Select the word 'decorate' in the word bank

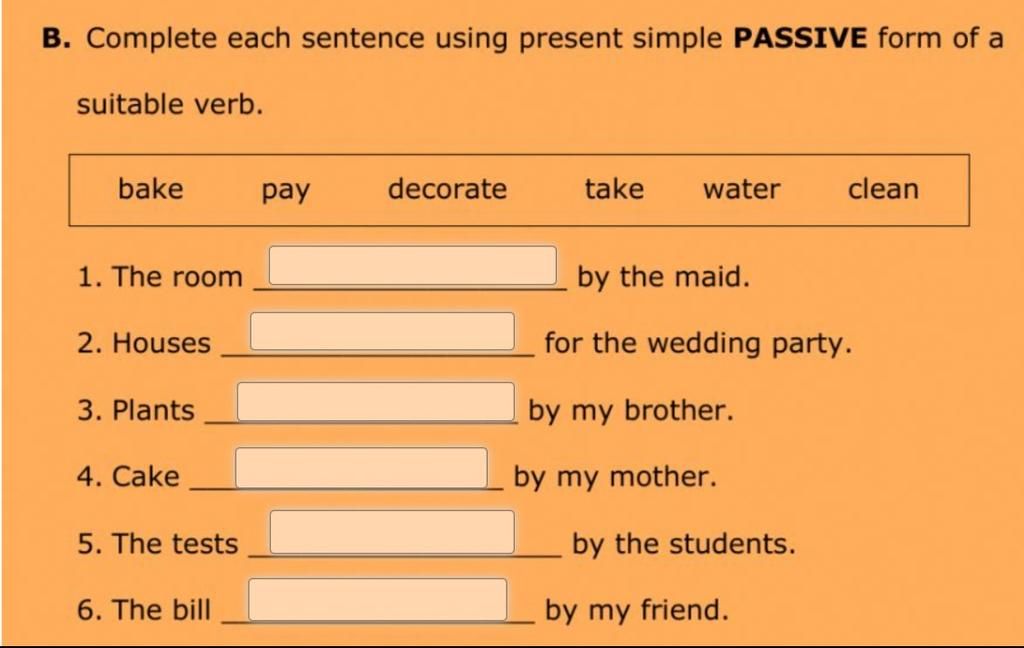pos(447,189)
